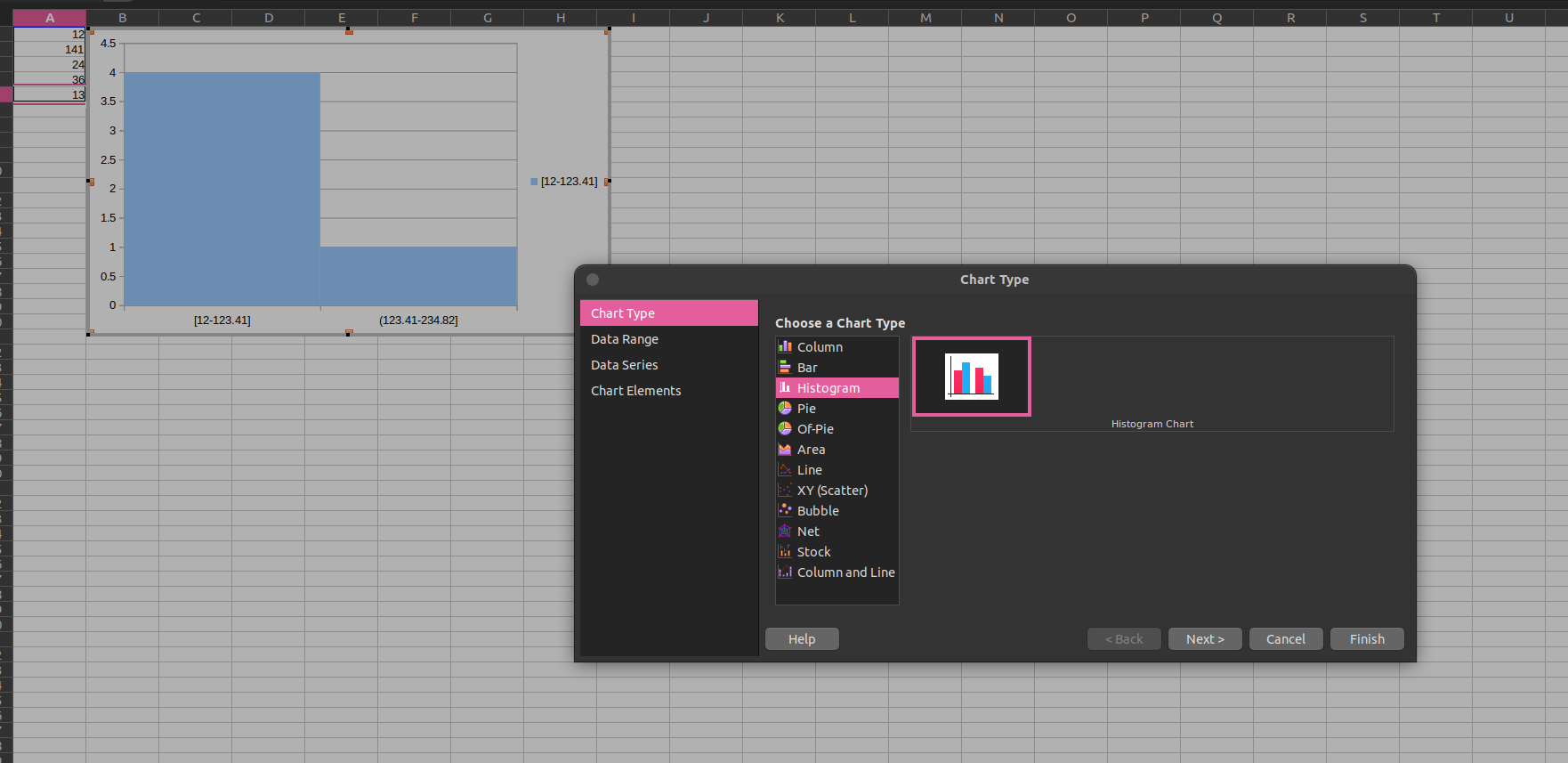
Task: Select the Line chart type icon
Action: tap(785, 469)
